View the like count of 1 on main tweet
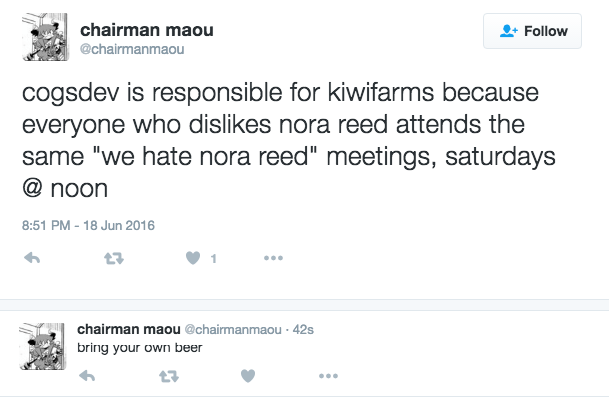This screenshot has width=609, height=397. pyautogui.click(x=213, y=259)
